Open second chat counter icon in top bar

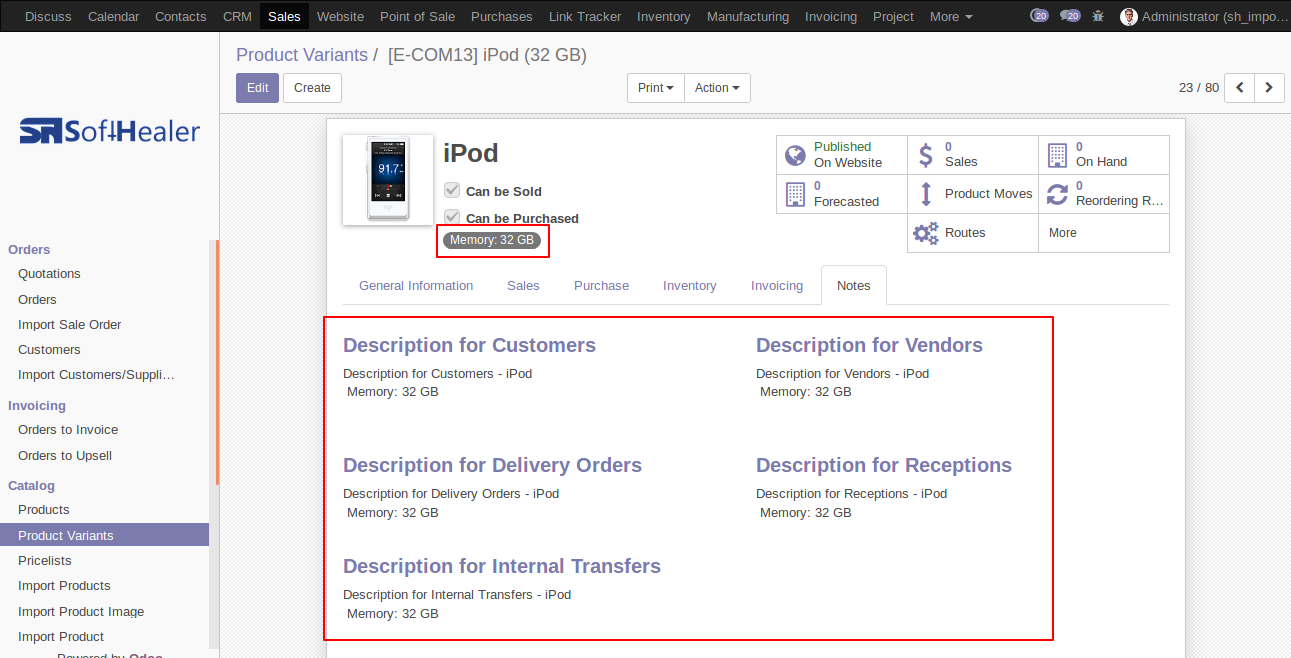[x=1070, y=16]
